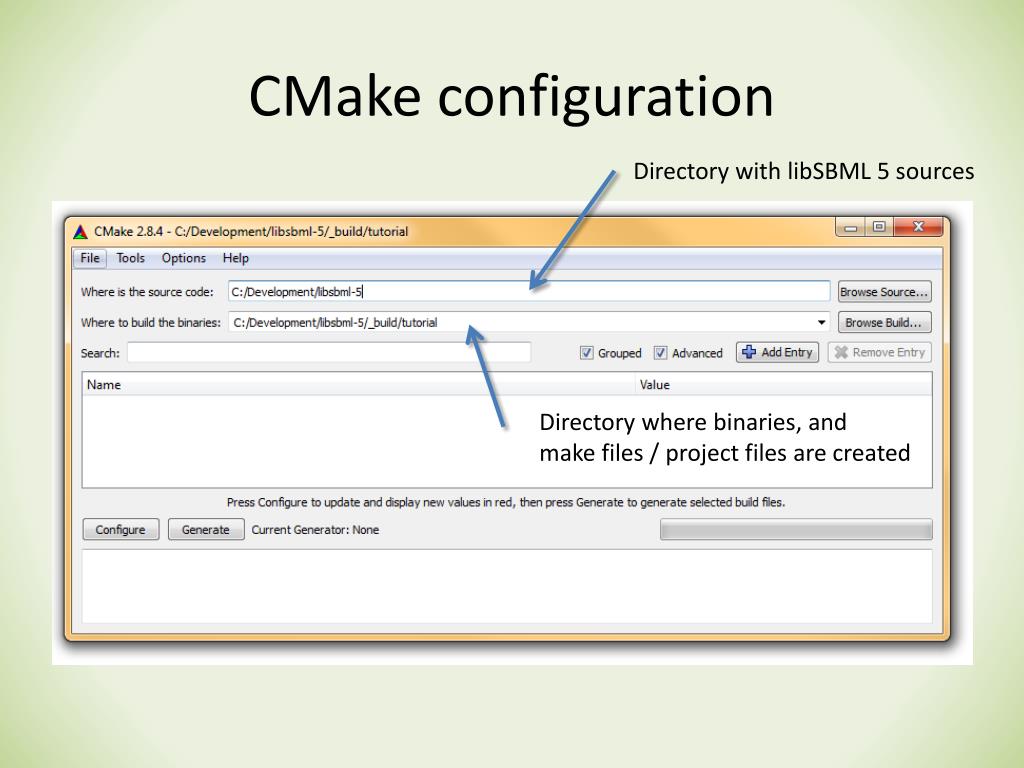Click the Add Entry button

(777, 353)
